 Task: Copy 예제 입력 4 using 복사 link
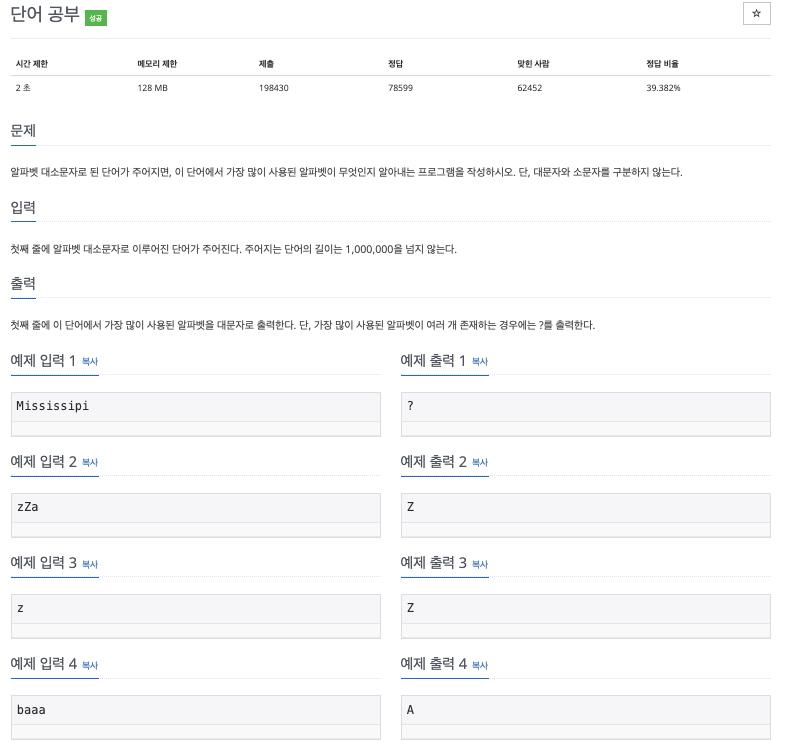(90, 665)
